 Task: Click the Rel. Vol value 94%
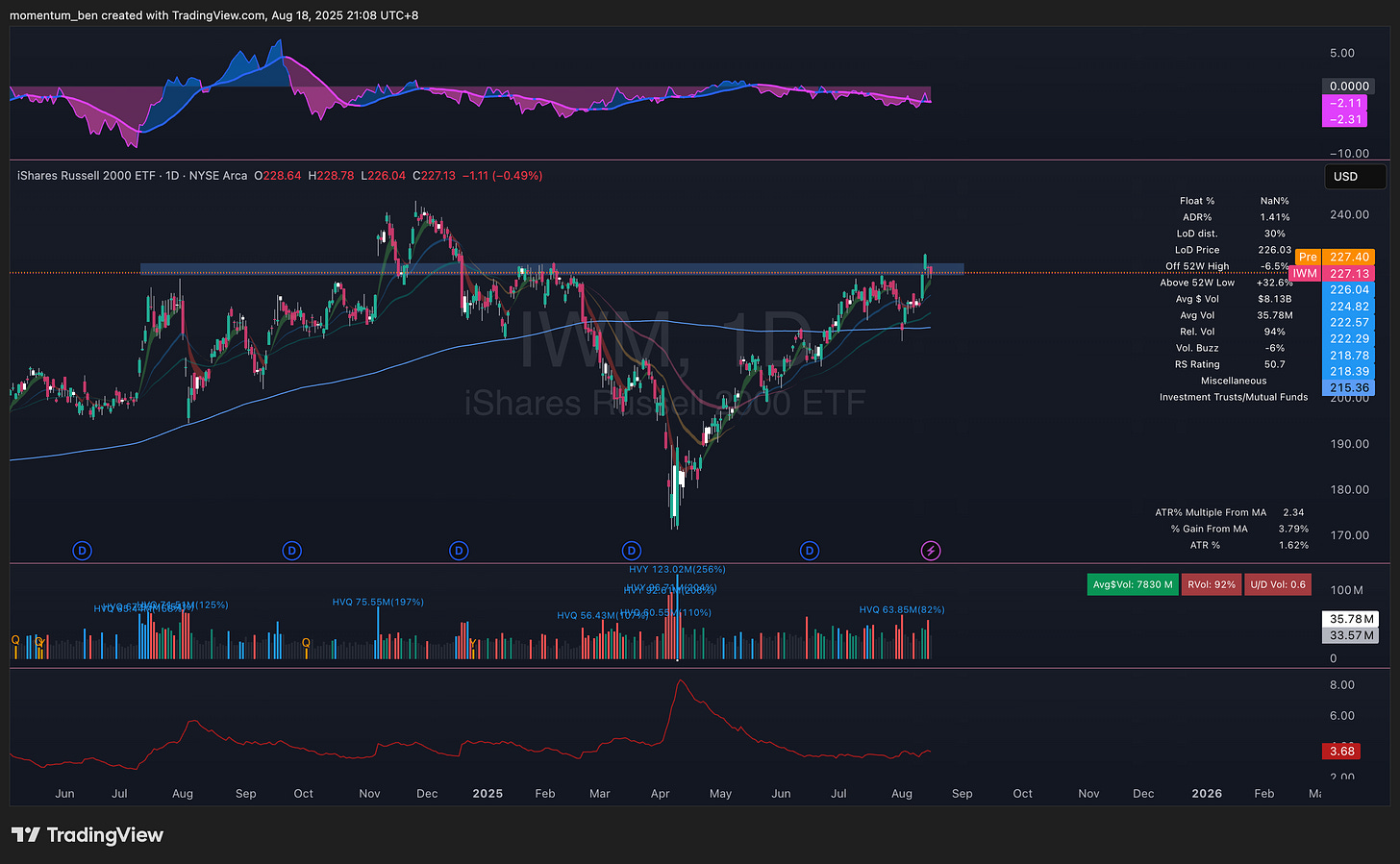pos(1274,332)
